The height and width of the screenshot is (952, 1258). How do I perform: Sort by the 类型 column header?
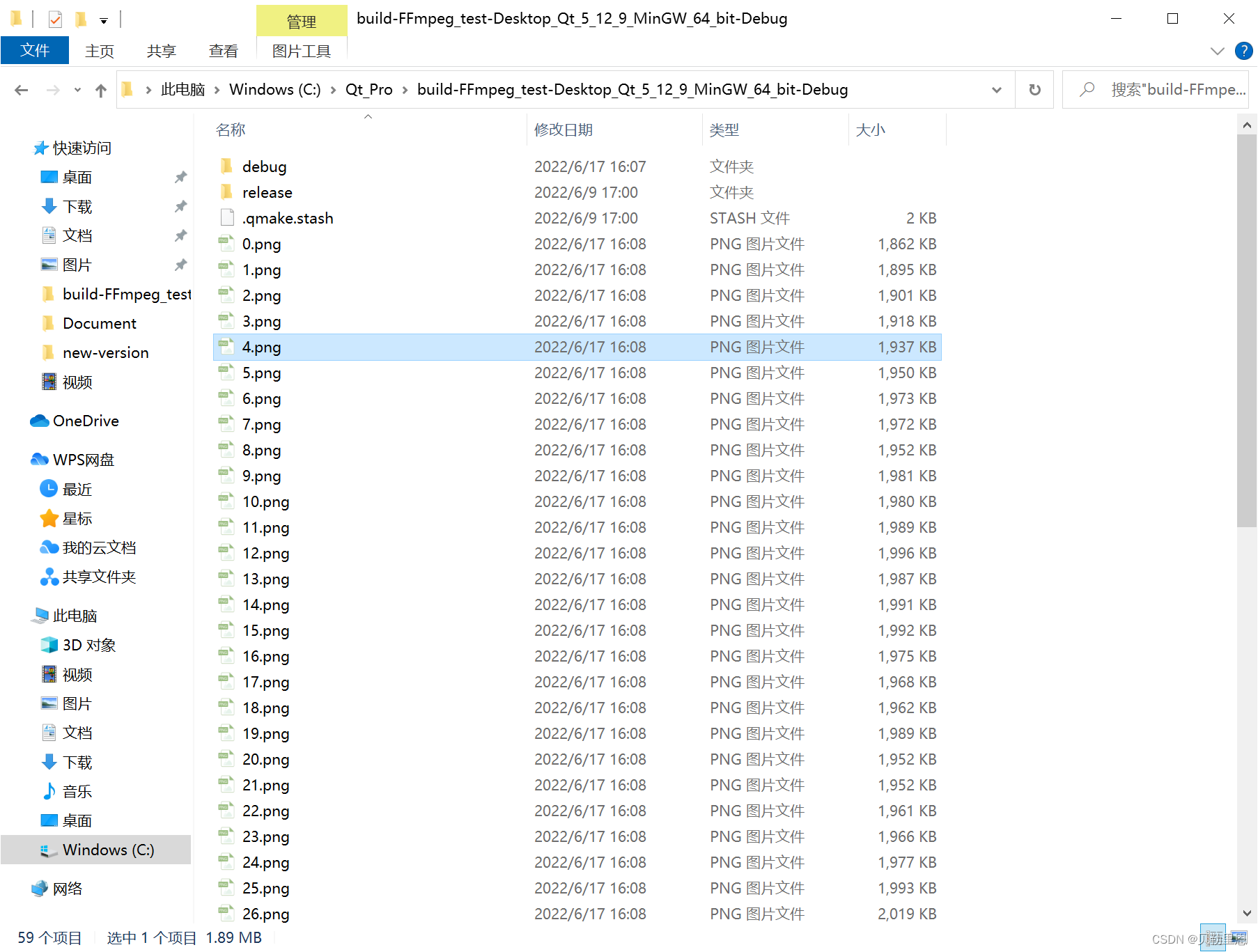724,130
